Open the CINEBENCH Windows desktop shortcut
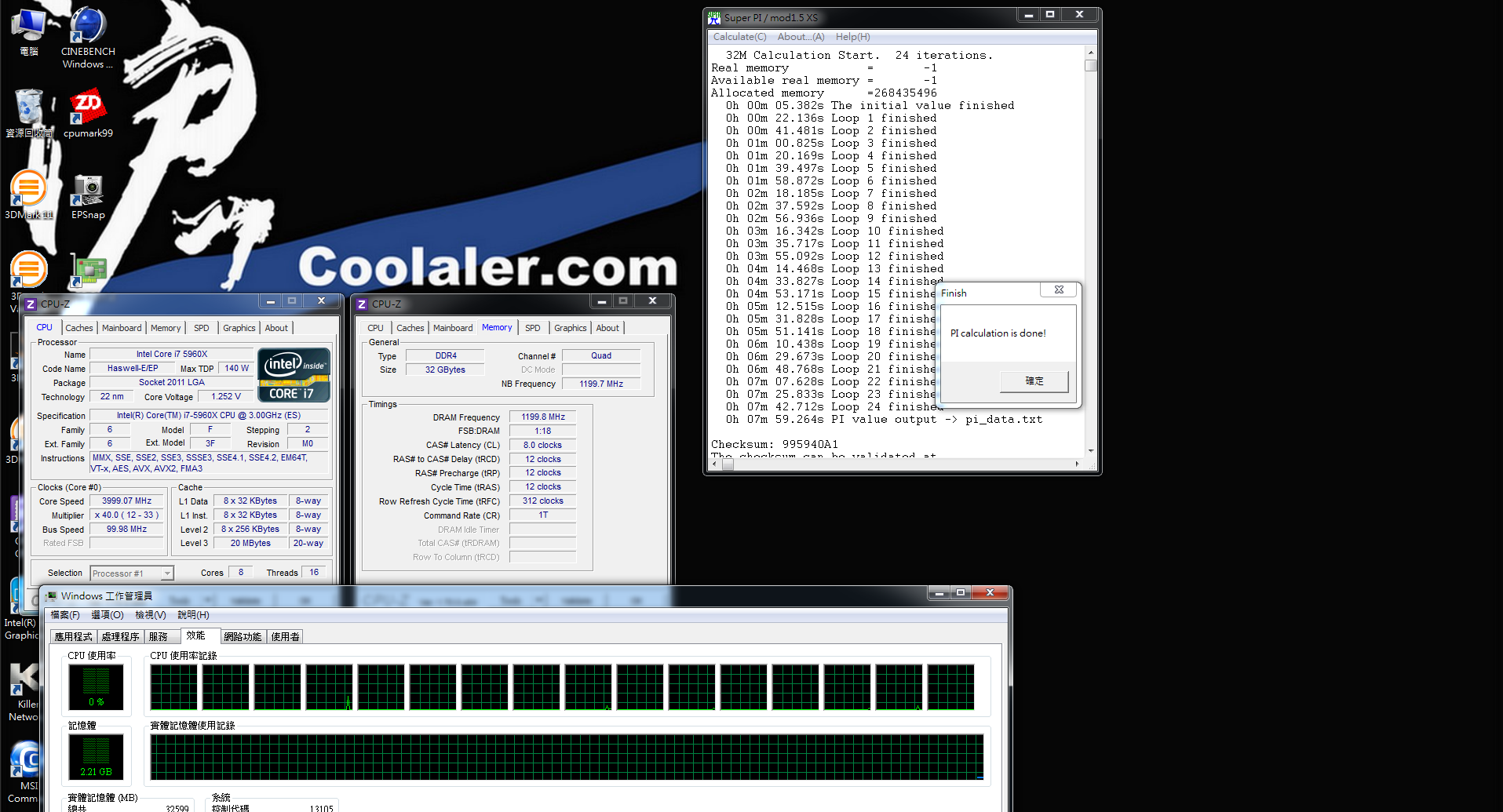 [88, 37]
